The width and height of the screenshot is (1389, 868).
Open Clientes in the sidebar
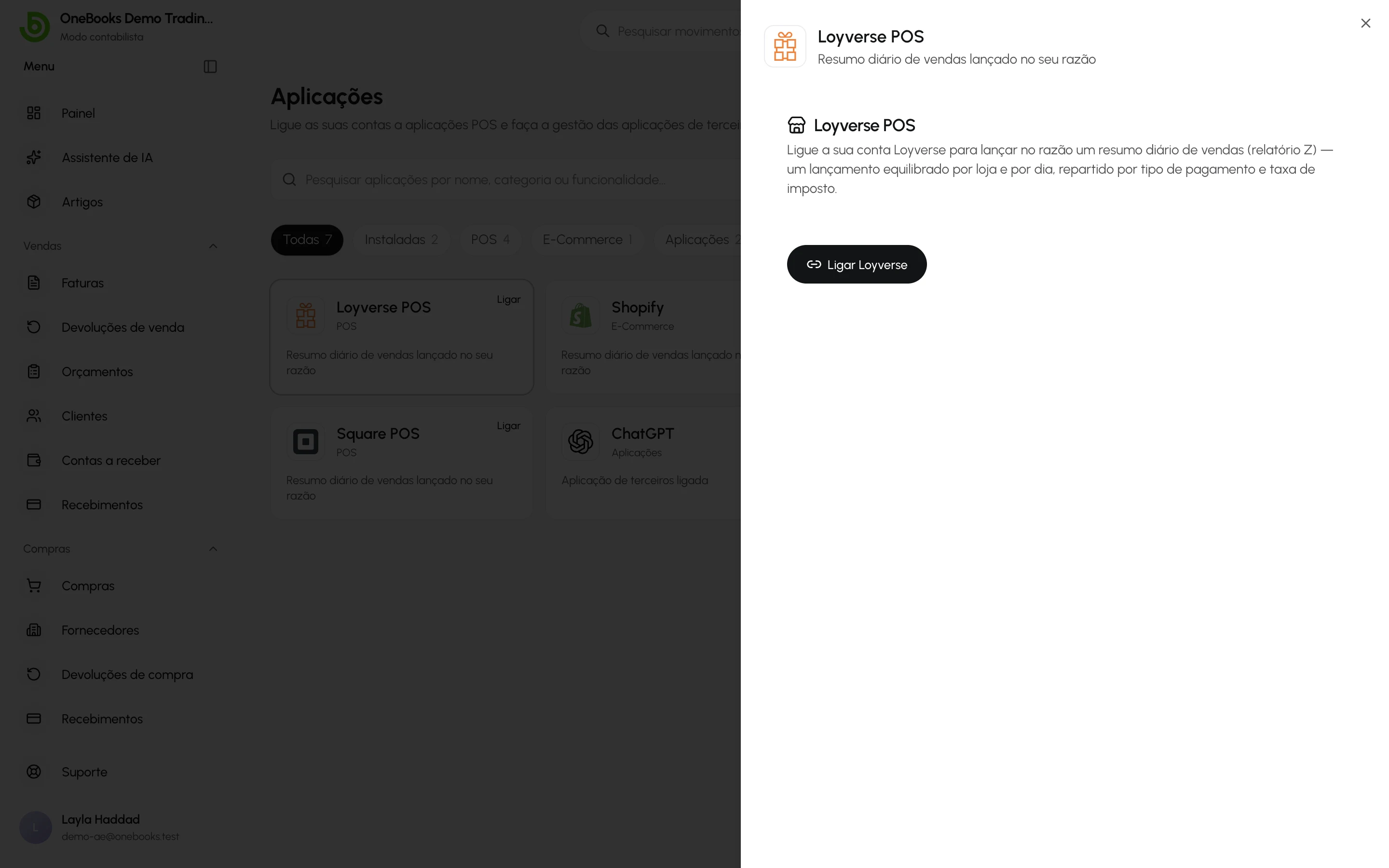pyautogui.click(x=84, y=416)
